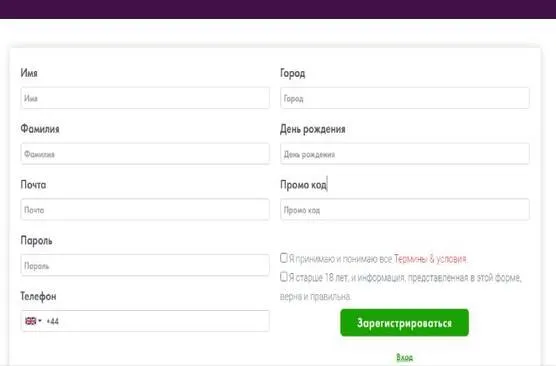Click the День рождения field label
Screen dimensions: 556x366
(x=313, y=129)
